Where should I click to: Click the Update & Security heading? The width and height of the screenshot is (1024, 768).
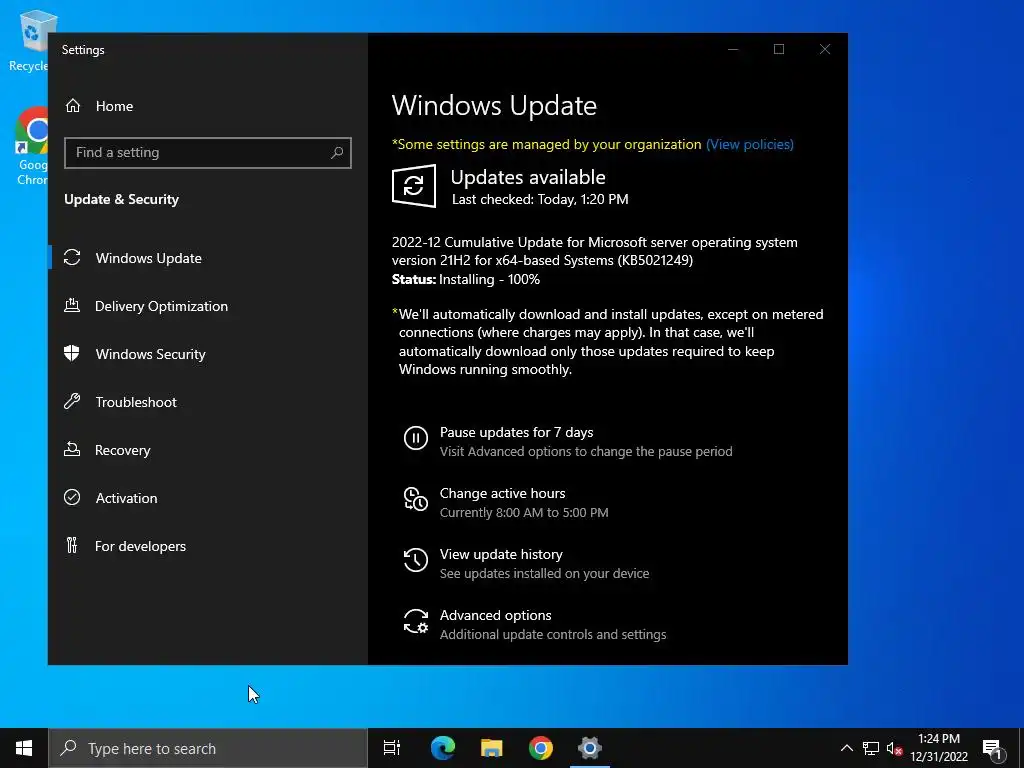(x=121, y=200)
